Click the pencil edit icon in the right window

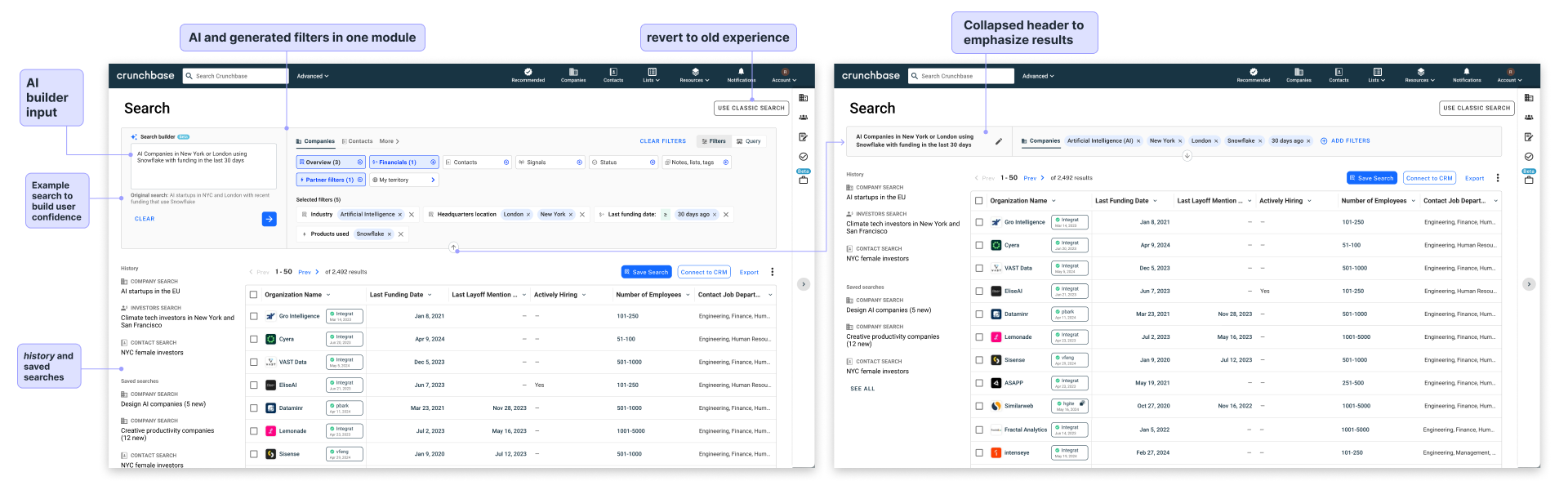(x=998, y=141)
